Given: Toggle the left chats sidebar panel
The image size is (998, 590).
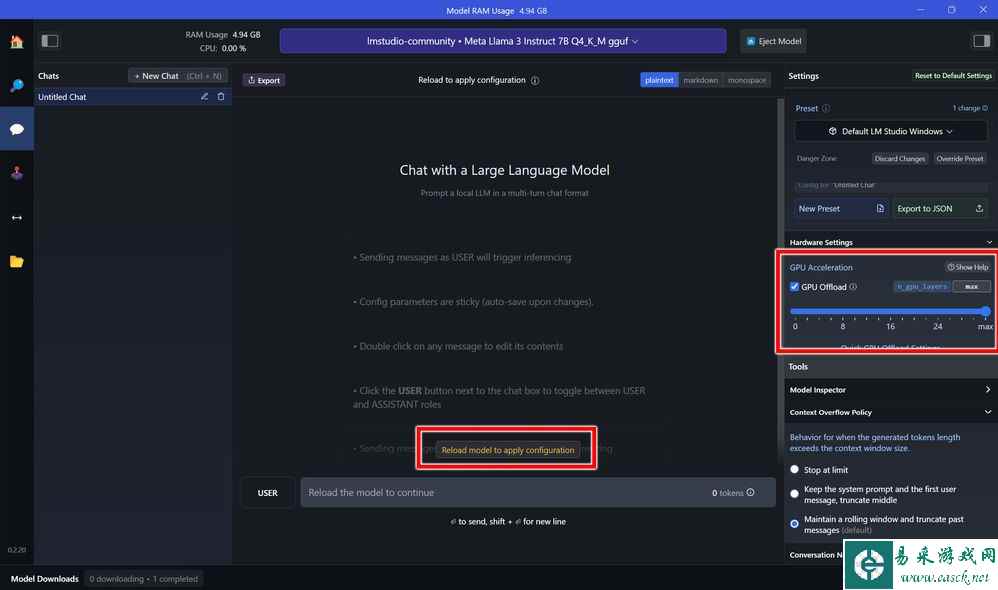Looking at the screenshot, I should click(50, 41).
